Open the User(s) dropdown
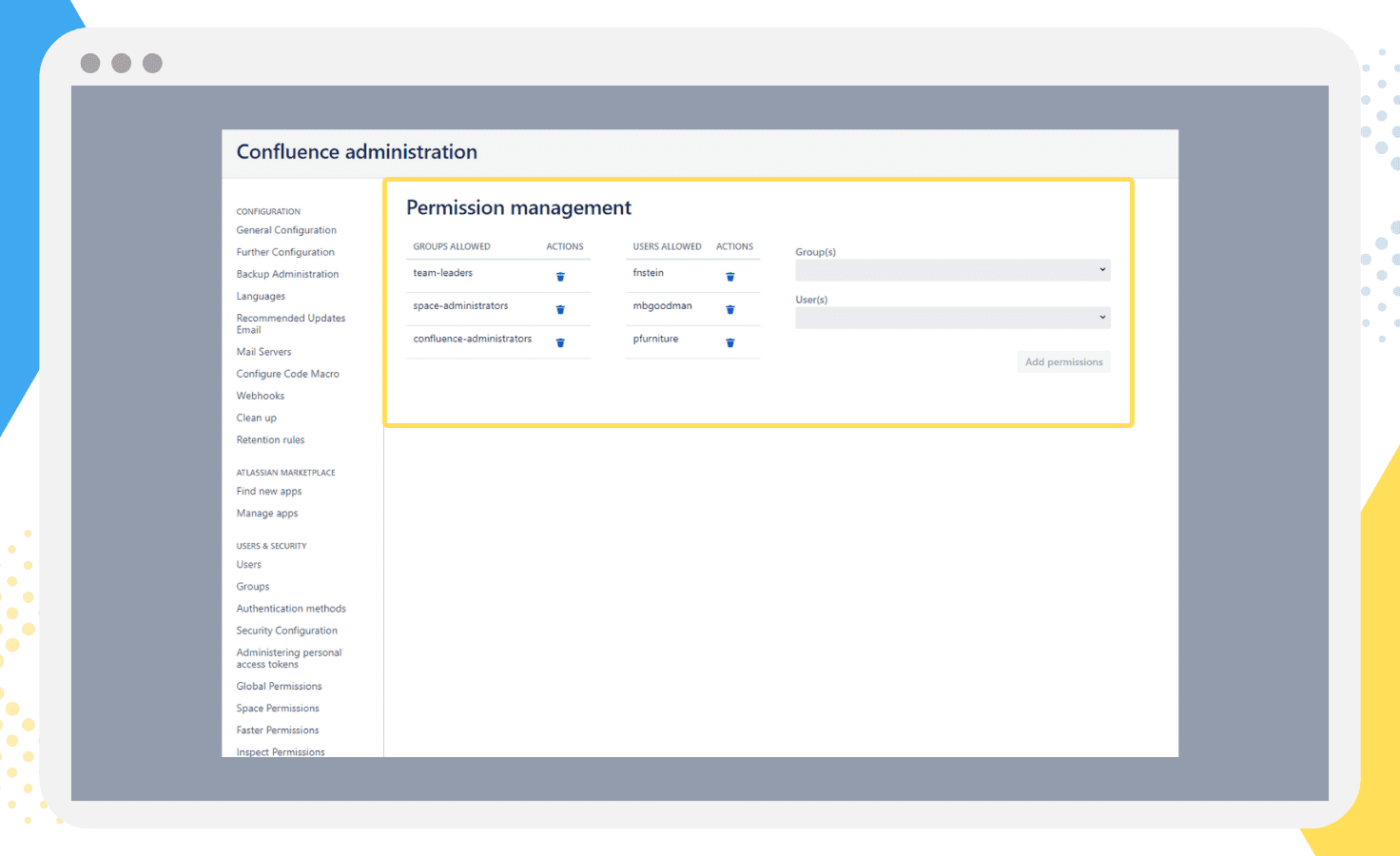The width and height of the screenshot is (1400, 856). 953,318
